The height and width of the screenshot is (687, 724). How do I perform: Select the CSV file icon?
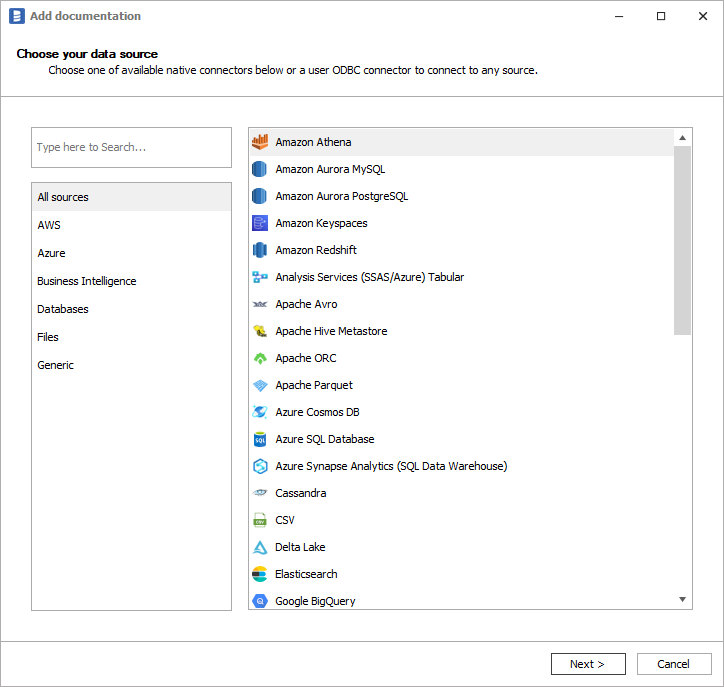[x=260, y=520]
